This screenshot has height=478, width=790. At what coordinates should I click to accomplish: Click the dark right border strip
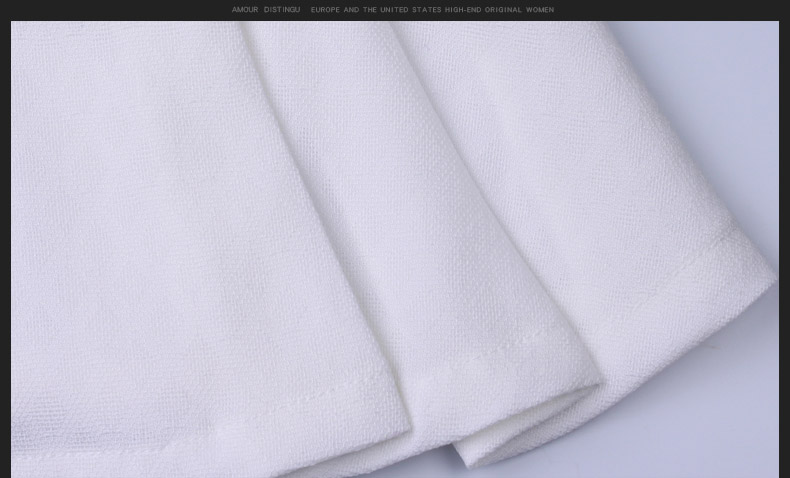click(x=784, y=250)
